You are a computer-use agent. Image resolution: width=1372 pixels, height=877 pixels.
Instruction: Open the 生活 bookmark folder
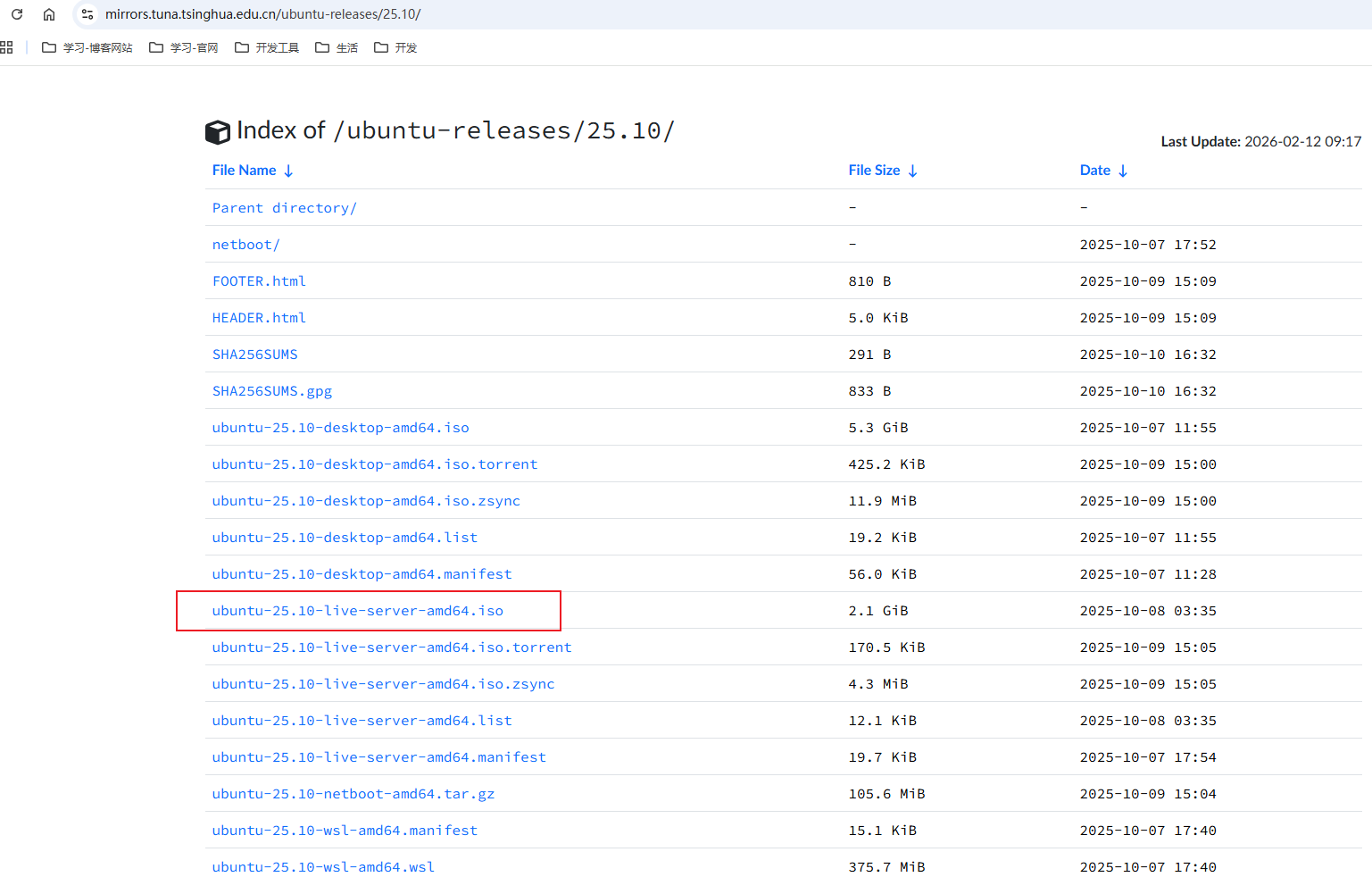pos(337,47)
